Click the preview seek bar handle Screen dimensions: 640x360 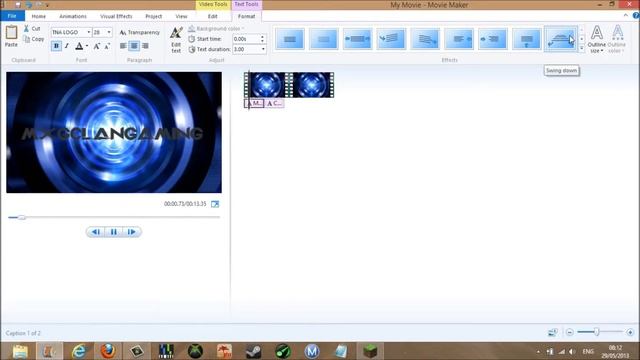click(22, 217)
